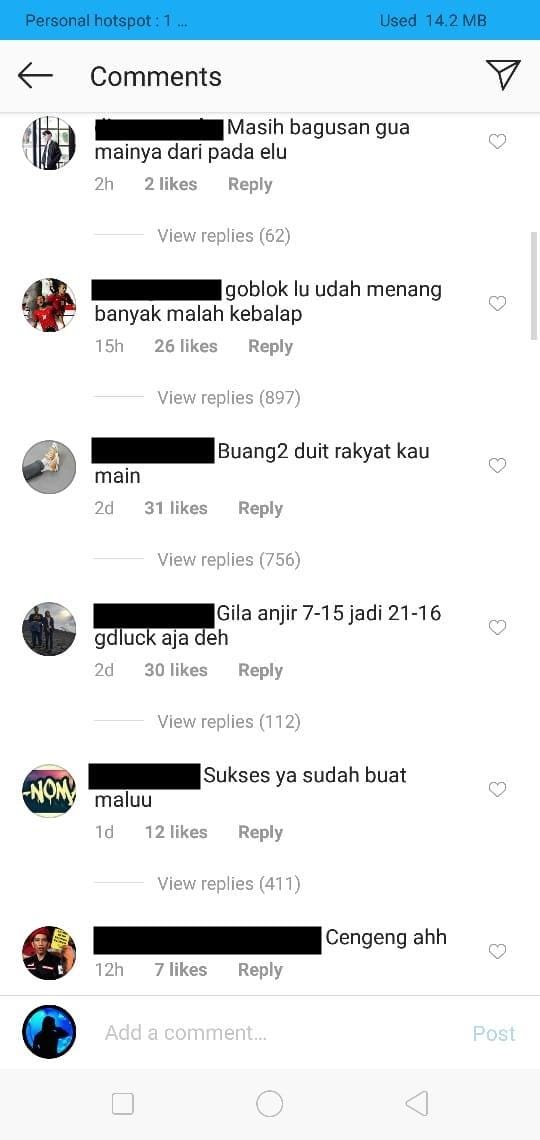Like the 'goblok lu udah menang' comment

[x=497, y=304]
